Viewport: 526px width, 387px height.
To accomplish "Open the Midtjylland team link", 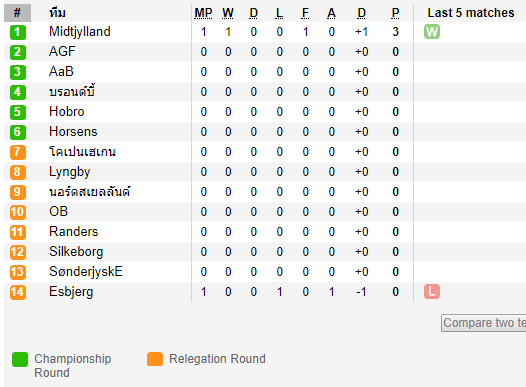I will tap(80, 32).
